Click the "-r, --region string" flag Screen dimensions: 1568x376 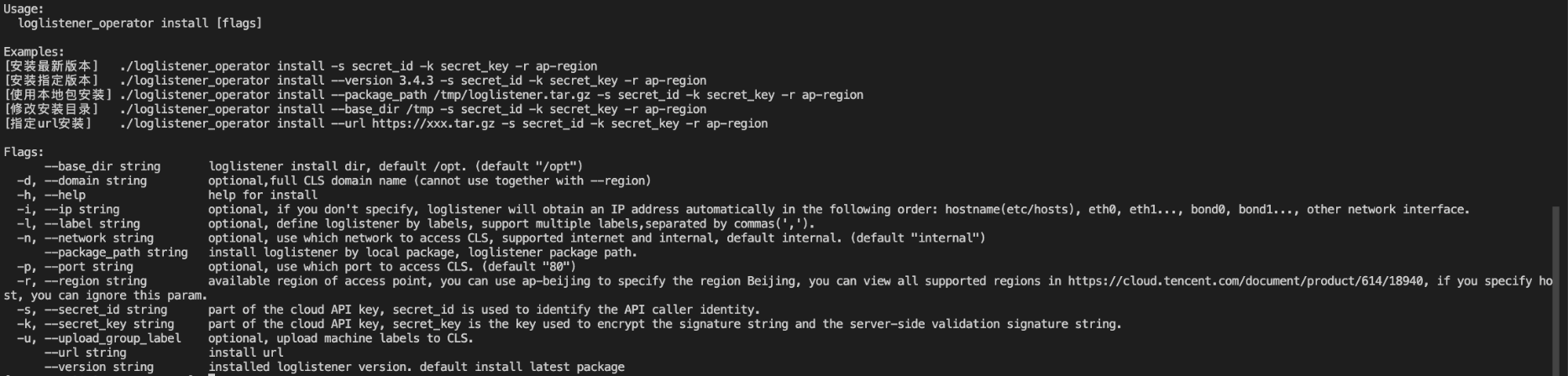point(81,281)
